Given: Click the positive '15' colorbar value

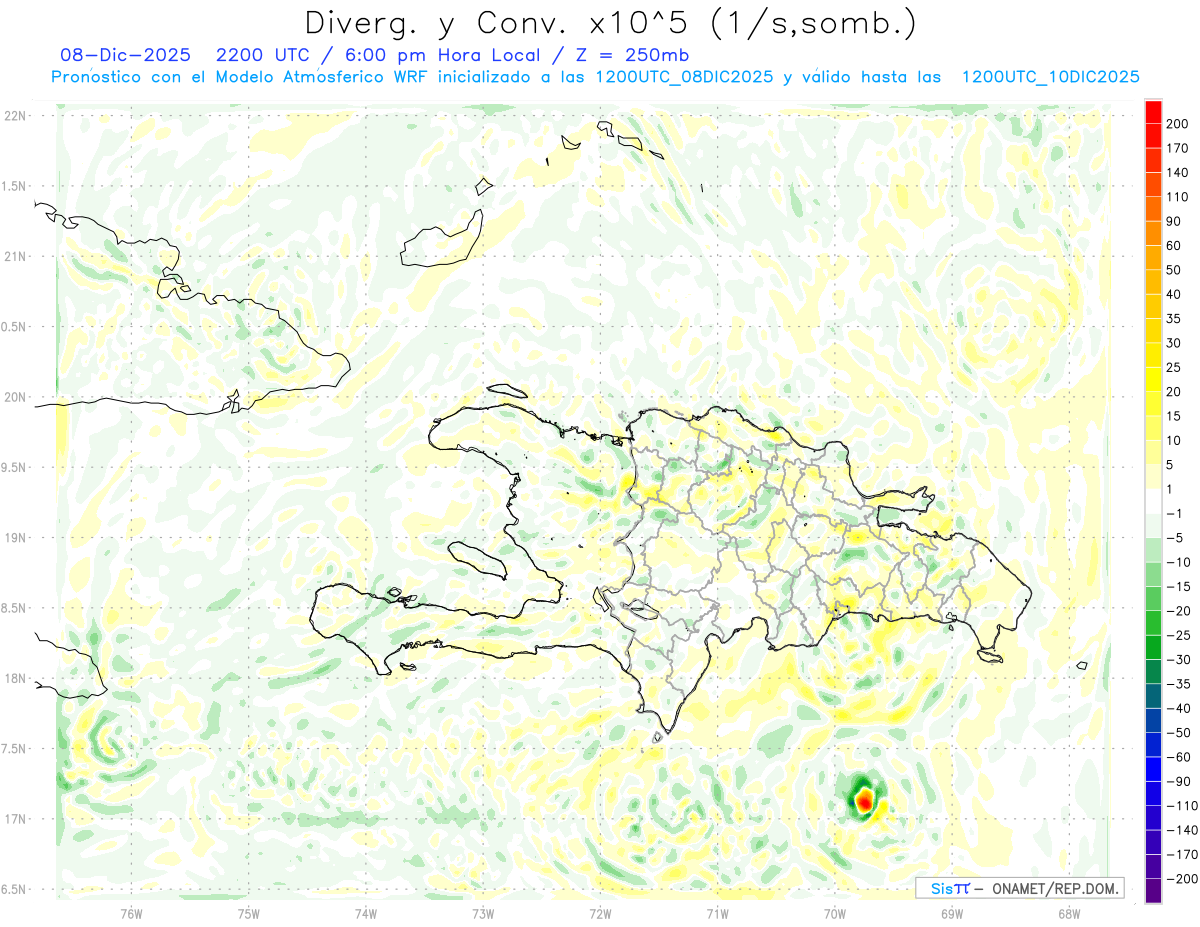Looking at the screenshot, I should 1174,416.
